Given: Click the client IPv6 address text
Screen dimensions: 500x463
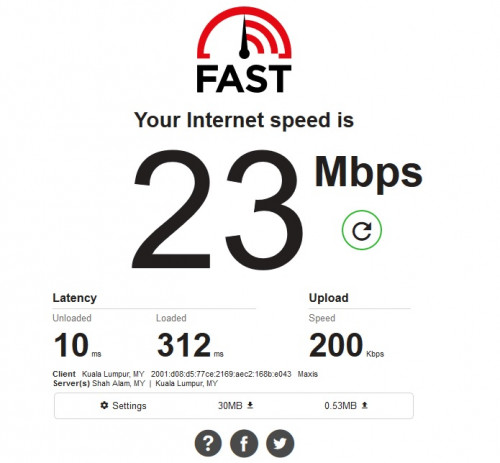Looking at the screenshot, I should pyautogui.click(x=221, y=374).
